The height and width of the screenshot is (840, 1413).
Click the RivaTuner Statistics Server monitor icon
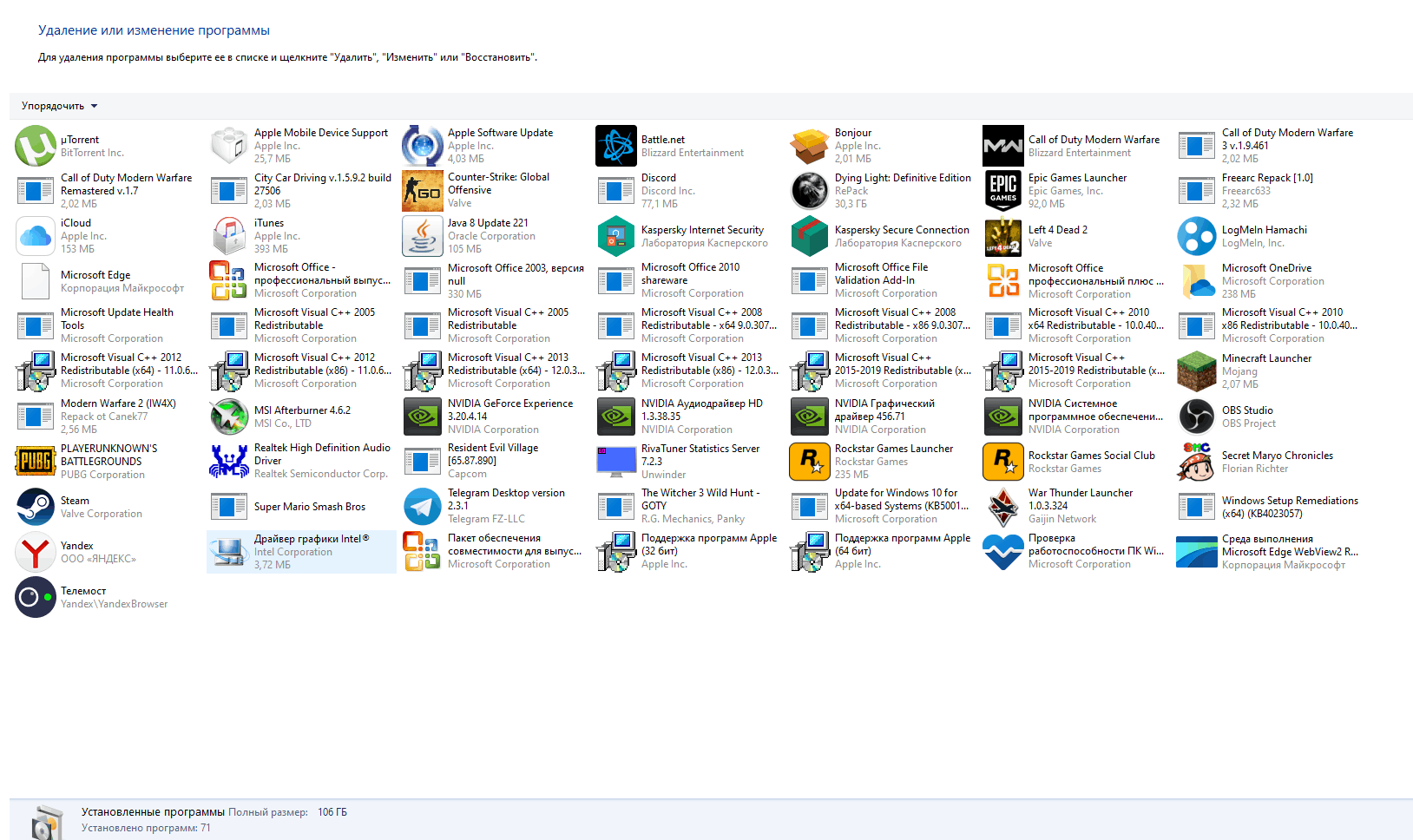tap(616, 462)
